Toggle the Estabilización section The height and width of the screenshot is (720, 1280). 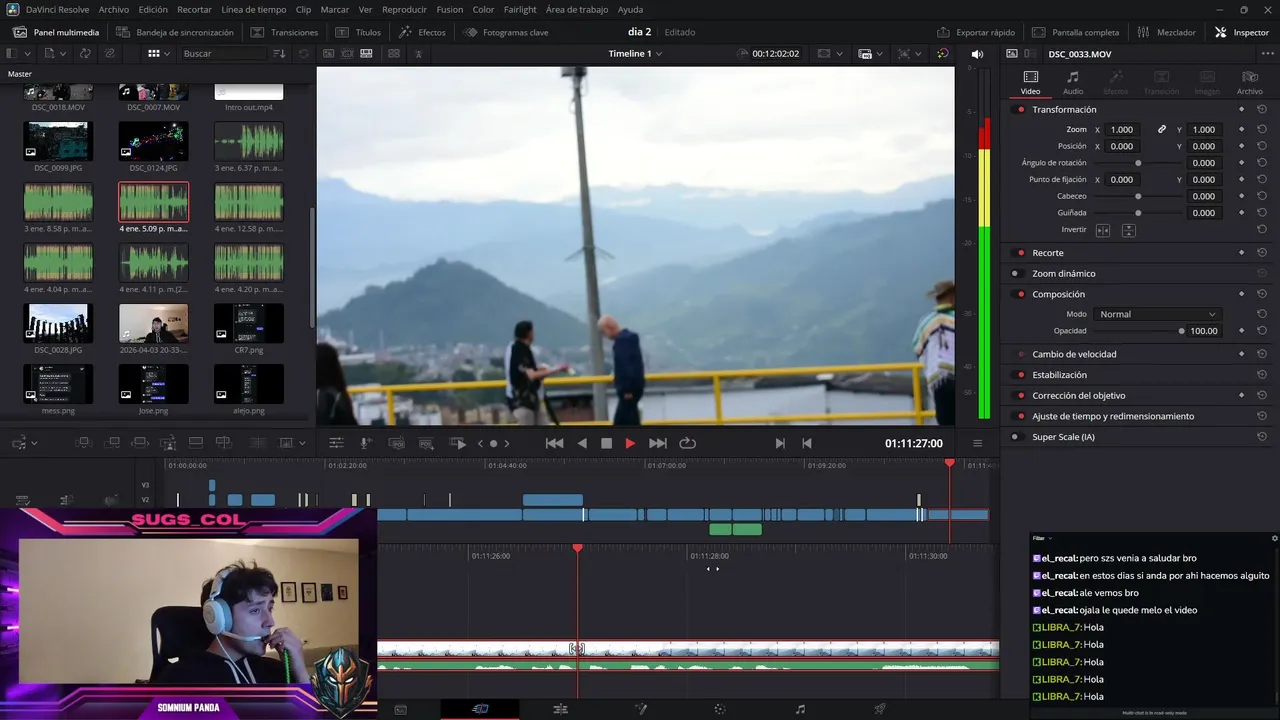tap(1020, 375)
